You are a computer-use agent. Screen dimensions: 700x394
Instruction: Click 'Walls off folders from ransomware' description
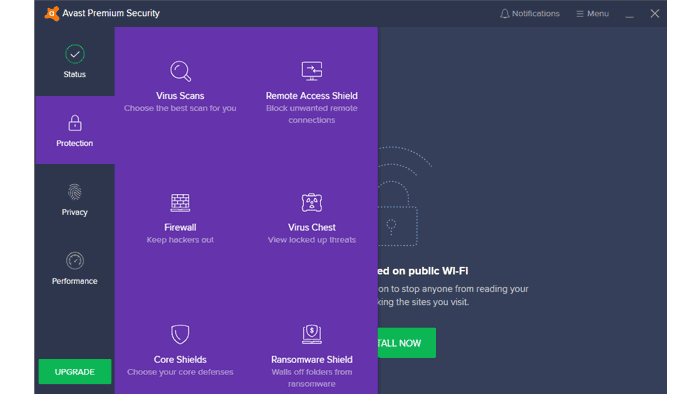(312, 378)
